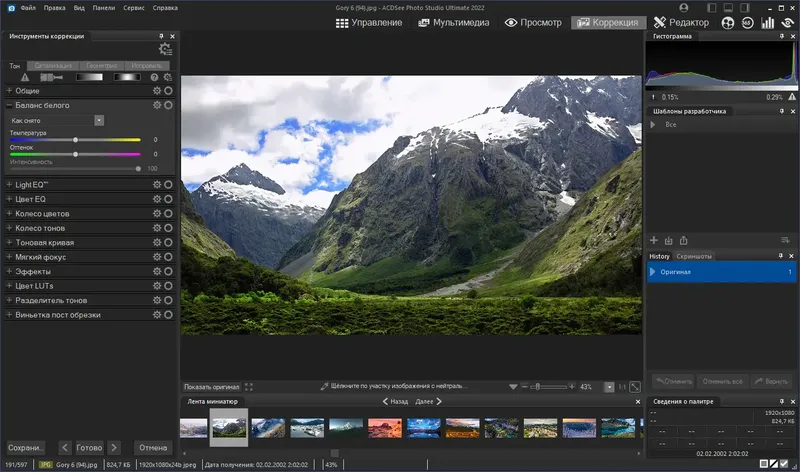Open settings gear for Light EQ group

click(157, 185)
